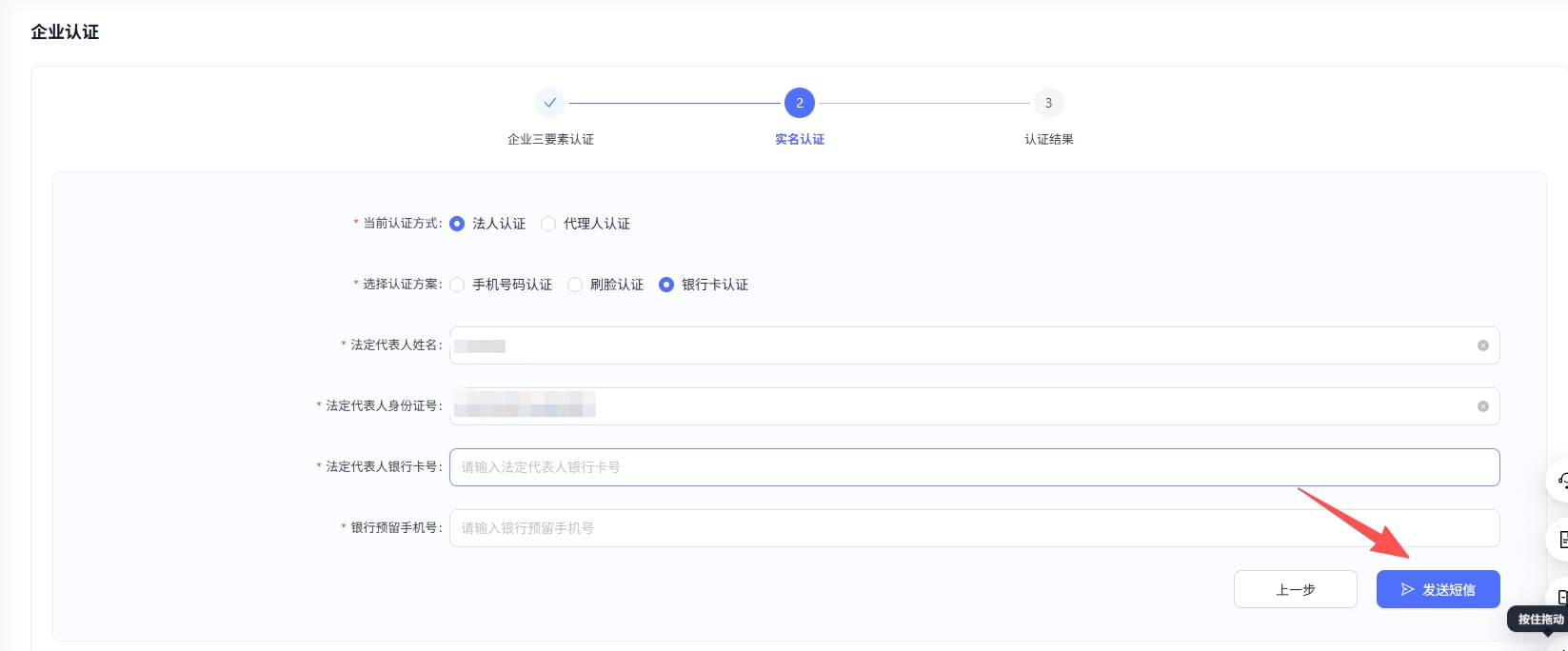Click the 认证结果 step label

point(1048,139)
